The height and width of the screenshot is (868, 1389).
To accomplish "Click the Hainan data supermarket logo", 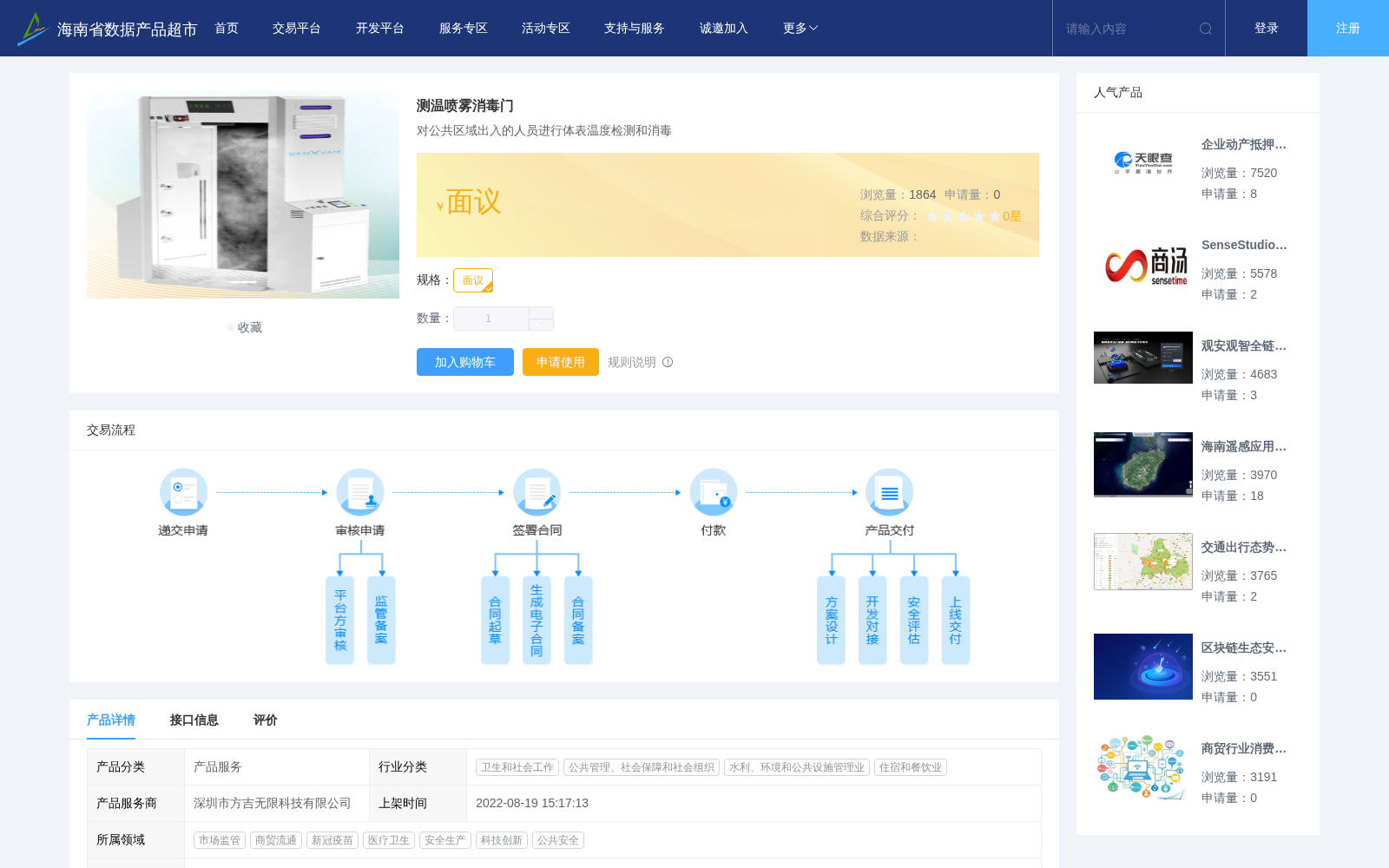I will [33, 29].
